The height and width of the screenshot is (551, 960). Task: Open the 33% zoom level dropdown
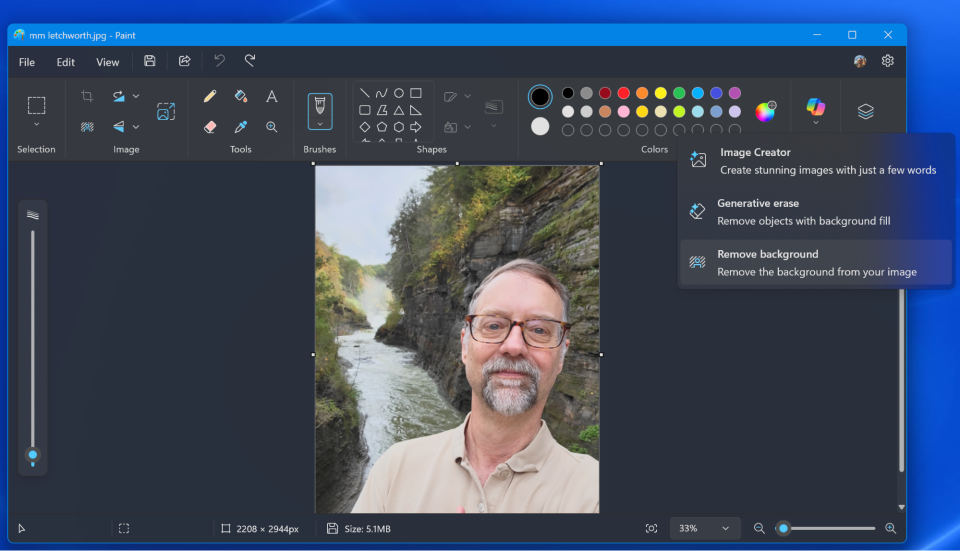click(x=704, y=528)
